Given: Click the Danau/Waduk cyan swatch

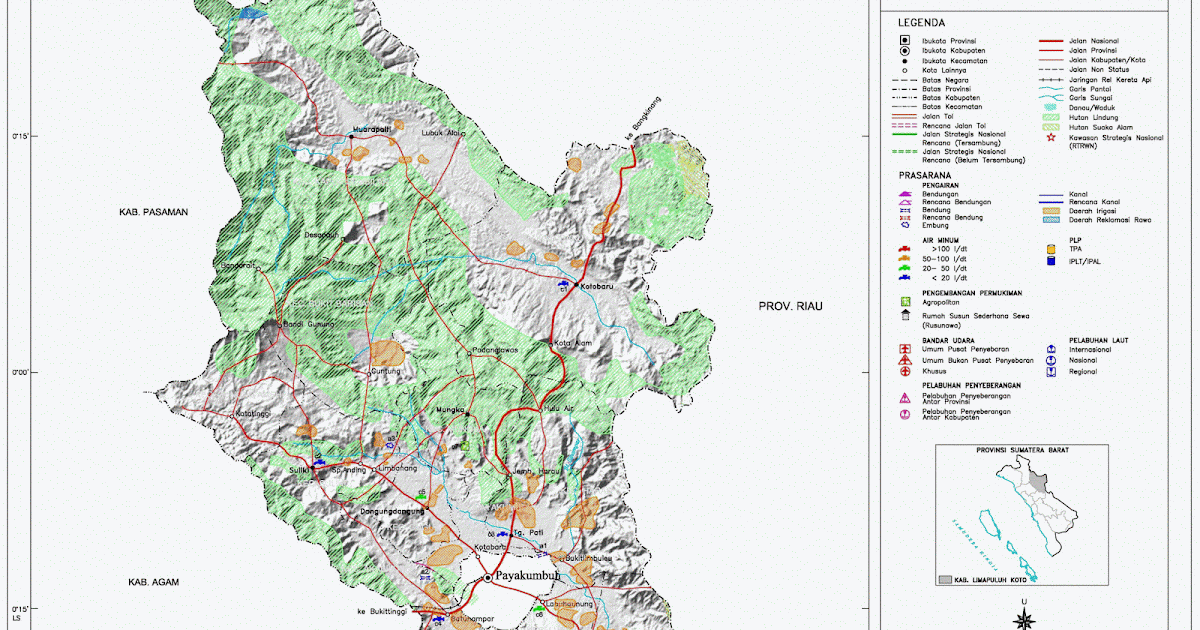Looking at the screenshot, I should [1051, 107].
